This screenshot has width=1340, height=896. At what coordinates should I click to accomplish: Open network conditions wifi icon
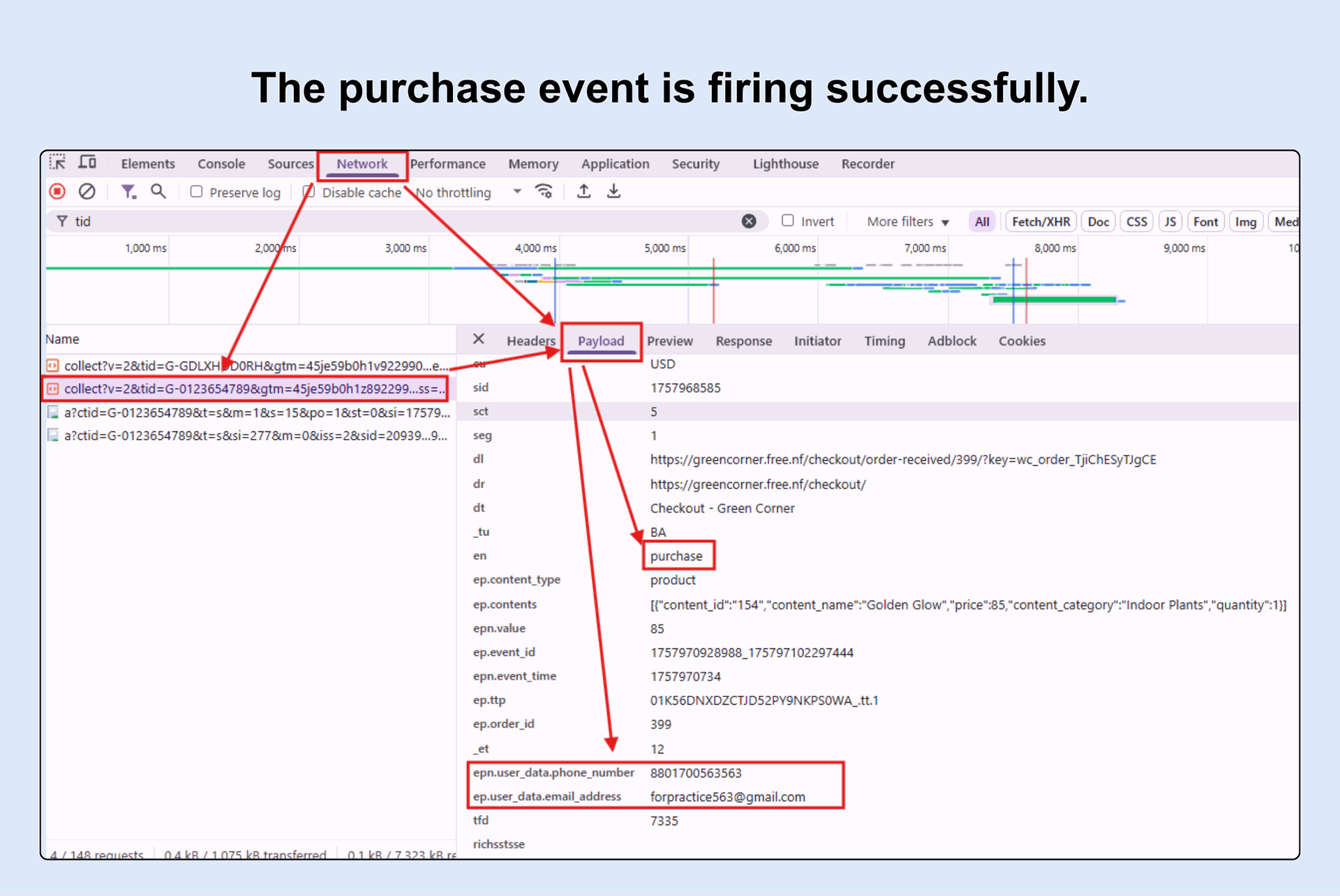(544, 191)
